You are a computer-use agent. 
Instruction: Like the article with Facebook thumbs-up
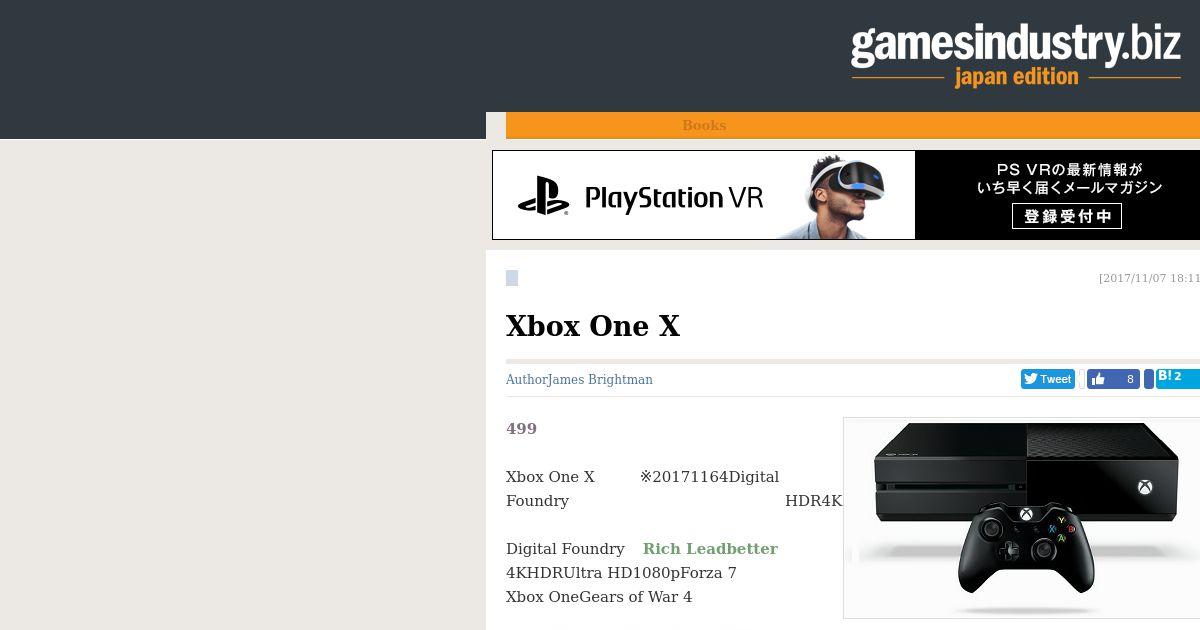pos(1113,379)
